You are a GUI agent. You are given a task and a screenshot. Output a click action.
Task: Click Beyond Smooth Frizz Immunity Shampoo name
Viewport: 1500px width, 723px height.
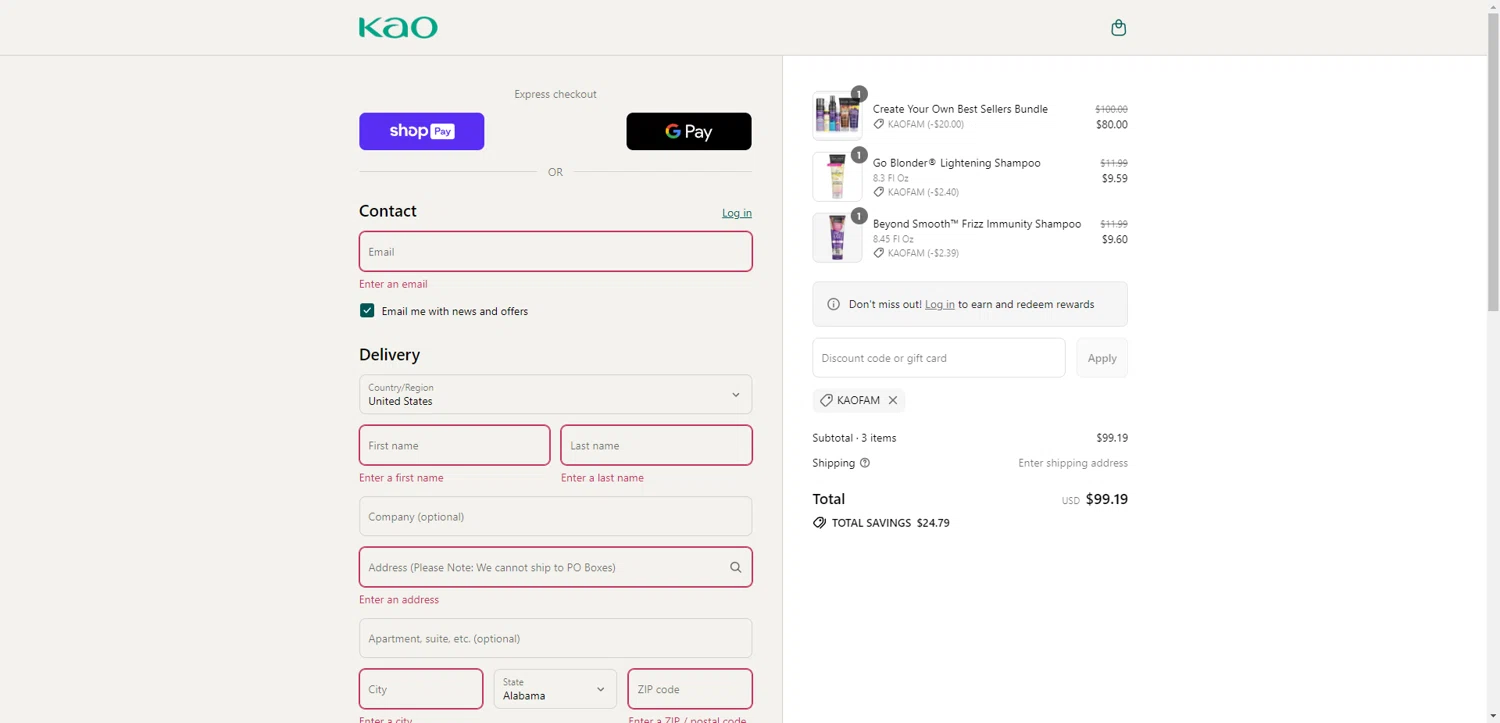pos(977,224)
